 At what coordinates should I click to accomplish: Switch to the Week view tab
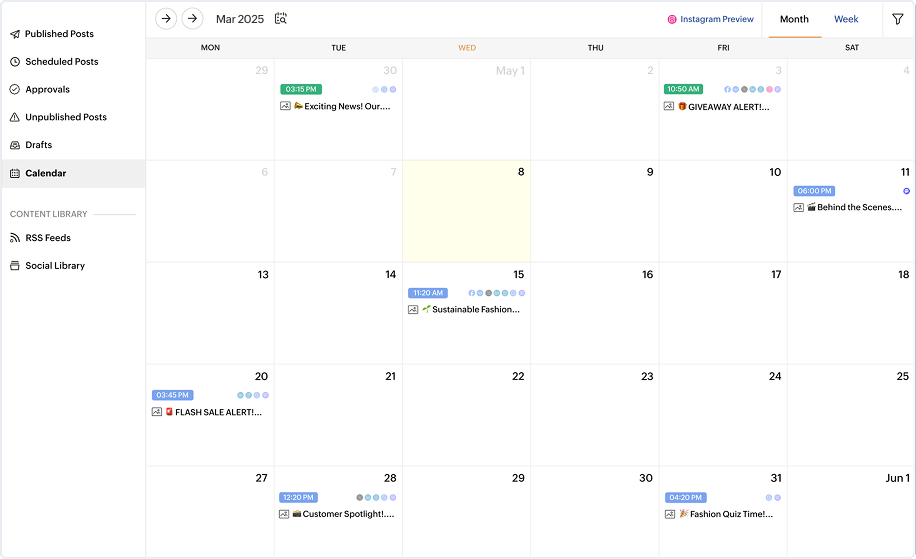point(846,19)
